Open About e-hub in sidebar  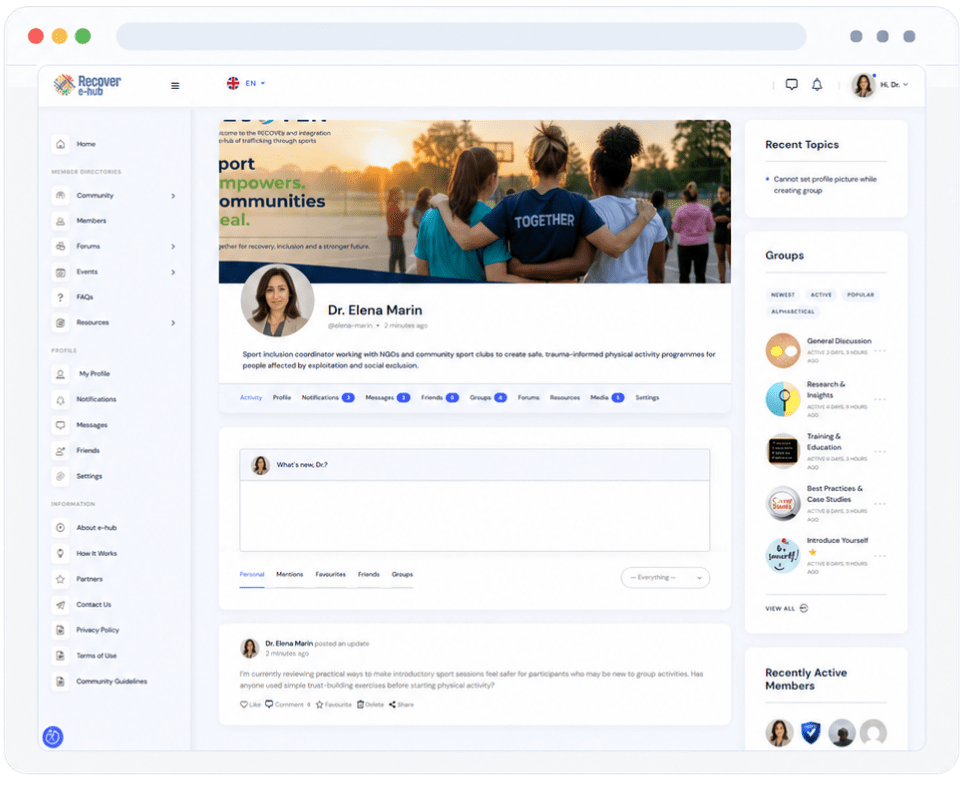[x=96, y=528]
